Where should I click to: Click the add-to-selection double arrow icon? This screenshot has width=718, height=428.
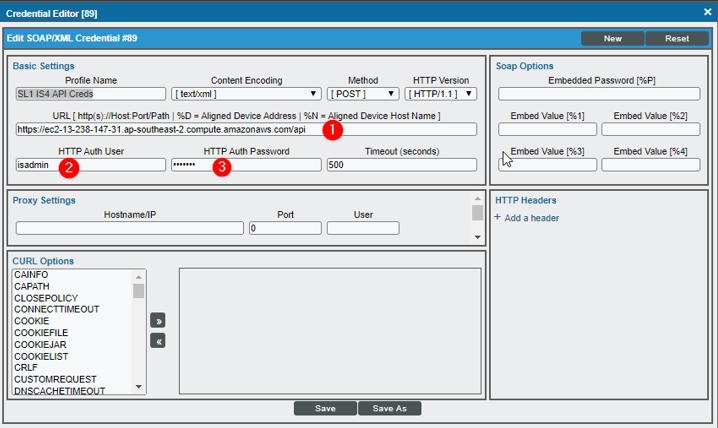coord(157,321)
